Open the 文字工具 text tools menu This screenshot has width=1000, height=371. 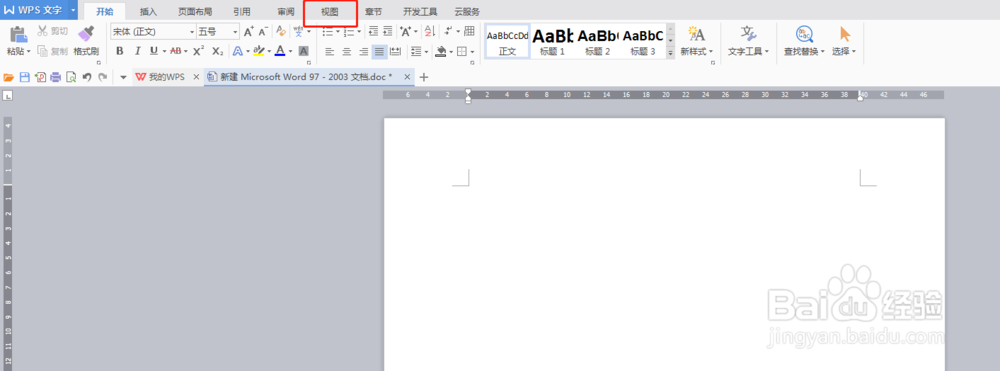(x=749, y=41)
